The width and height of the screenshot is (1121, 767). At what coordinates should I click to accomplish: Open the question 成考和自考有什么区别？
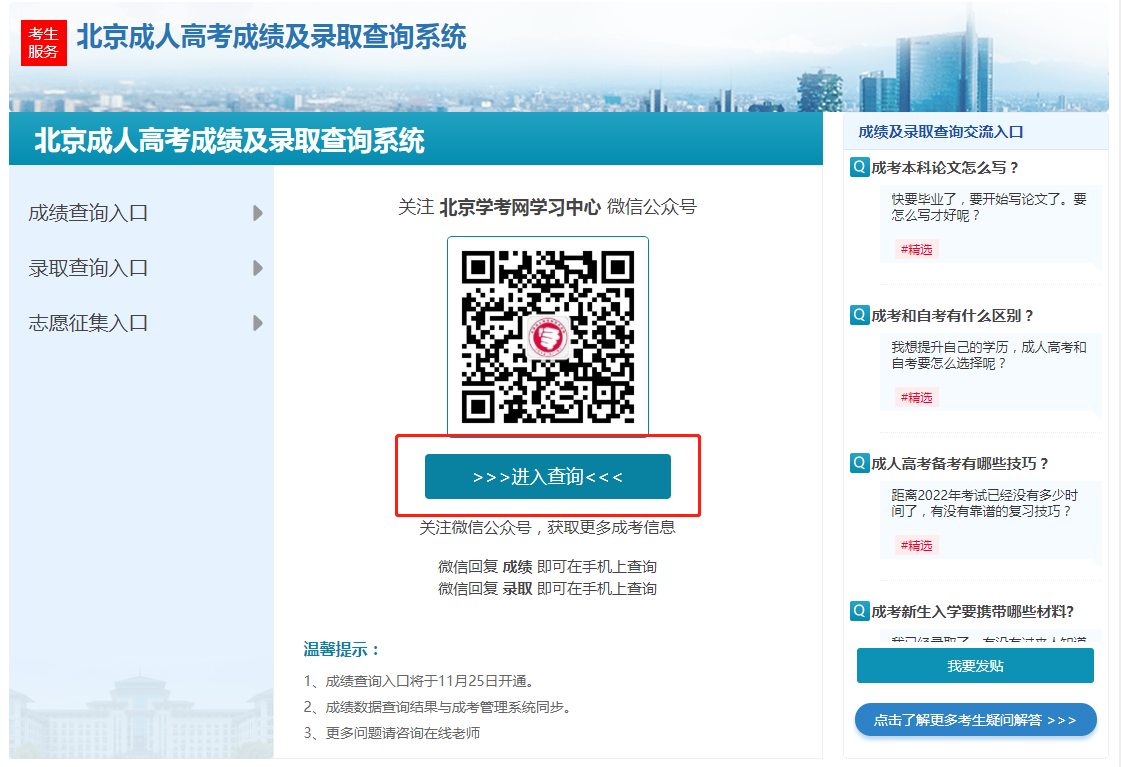pyautogui.click(x=952, y=316)
